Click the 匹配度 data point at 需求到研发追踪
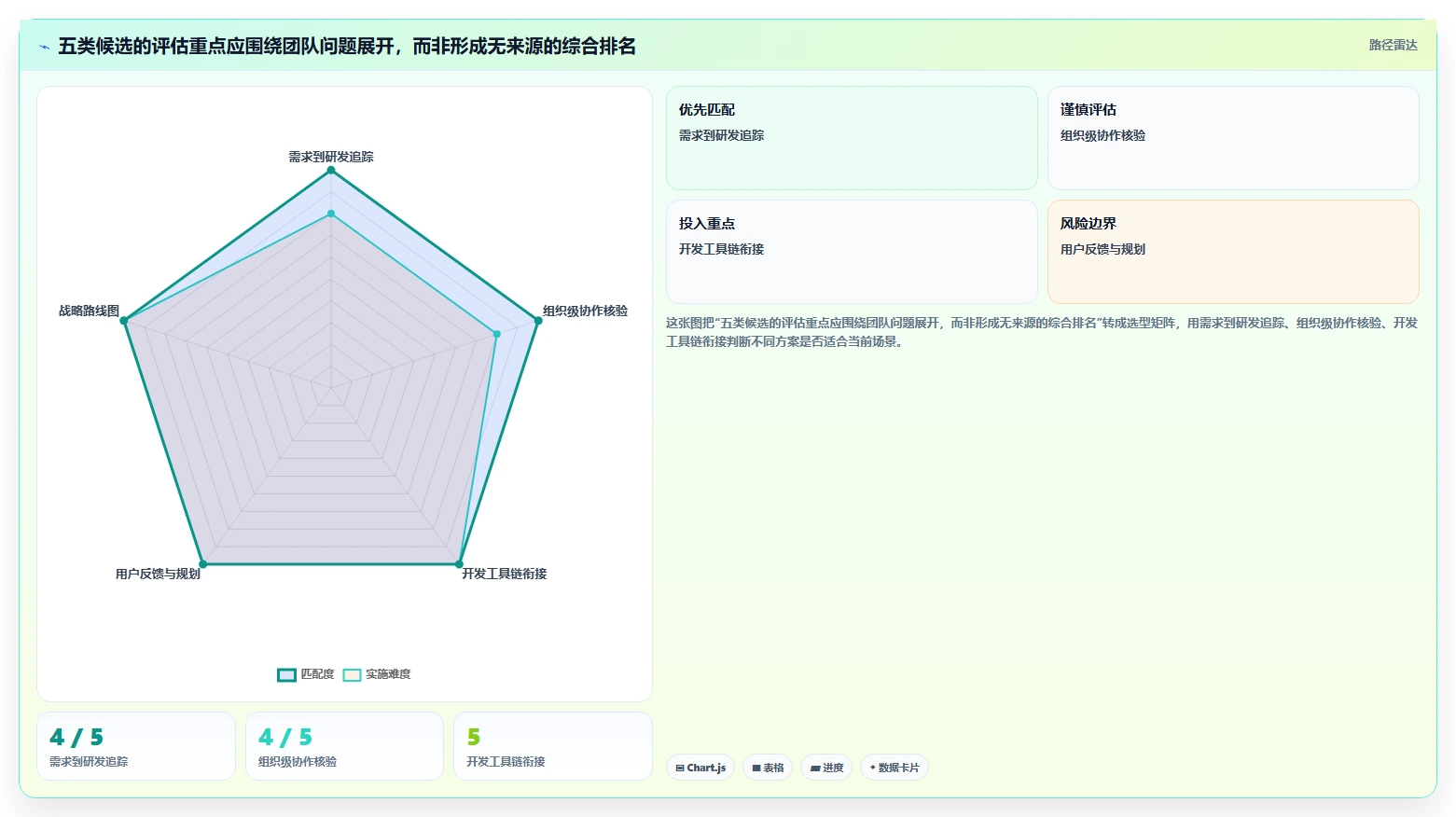Viewport: 1456px width, 817px height. (330, 170)
